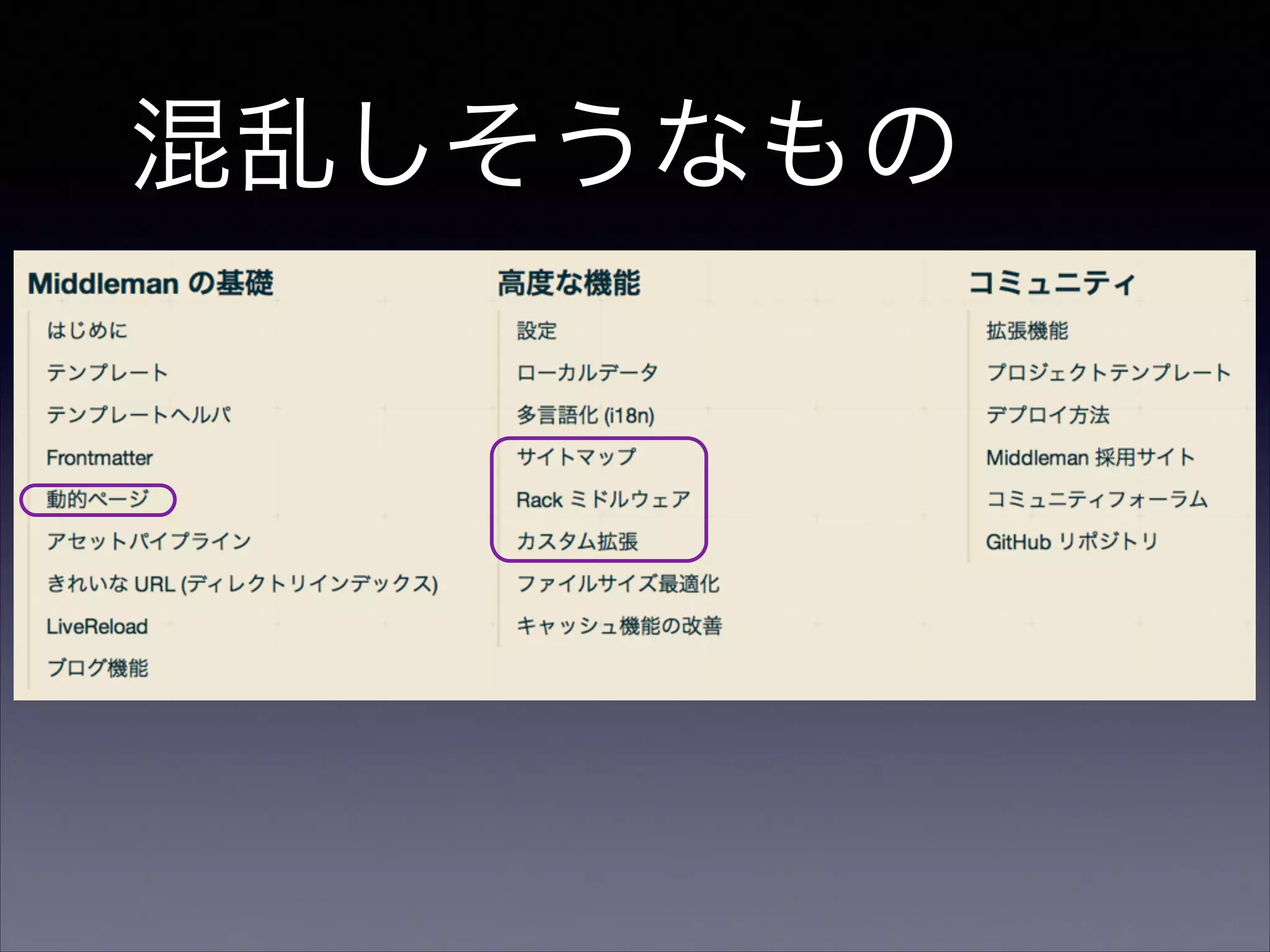Viewport: 1270px width, 952px height.
Task: Open the はじめに link
Action: click(87, 330)
